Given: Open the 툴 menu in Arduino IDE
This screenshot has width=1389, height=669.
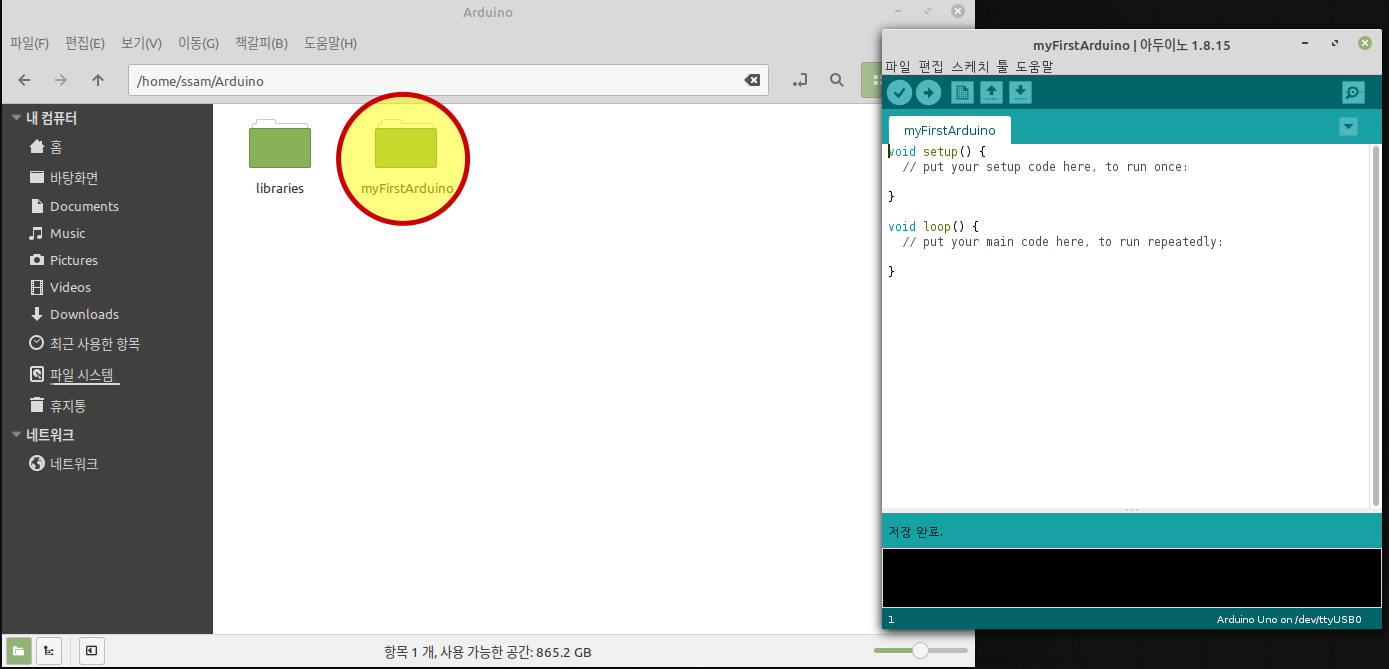Looking at the screenshot, I should tap(1002, 67).
